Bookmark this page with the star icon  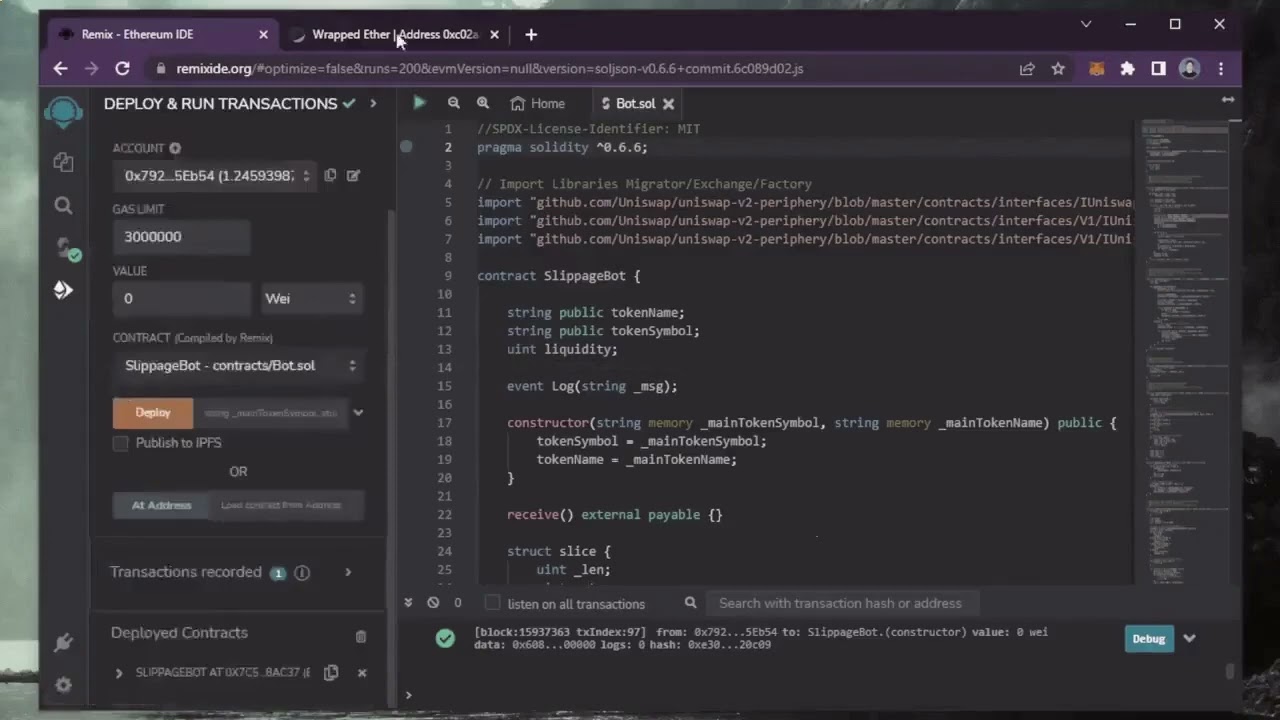click(1058, 69)
